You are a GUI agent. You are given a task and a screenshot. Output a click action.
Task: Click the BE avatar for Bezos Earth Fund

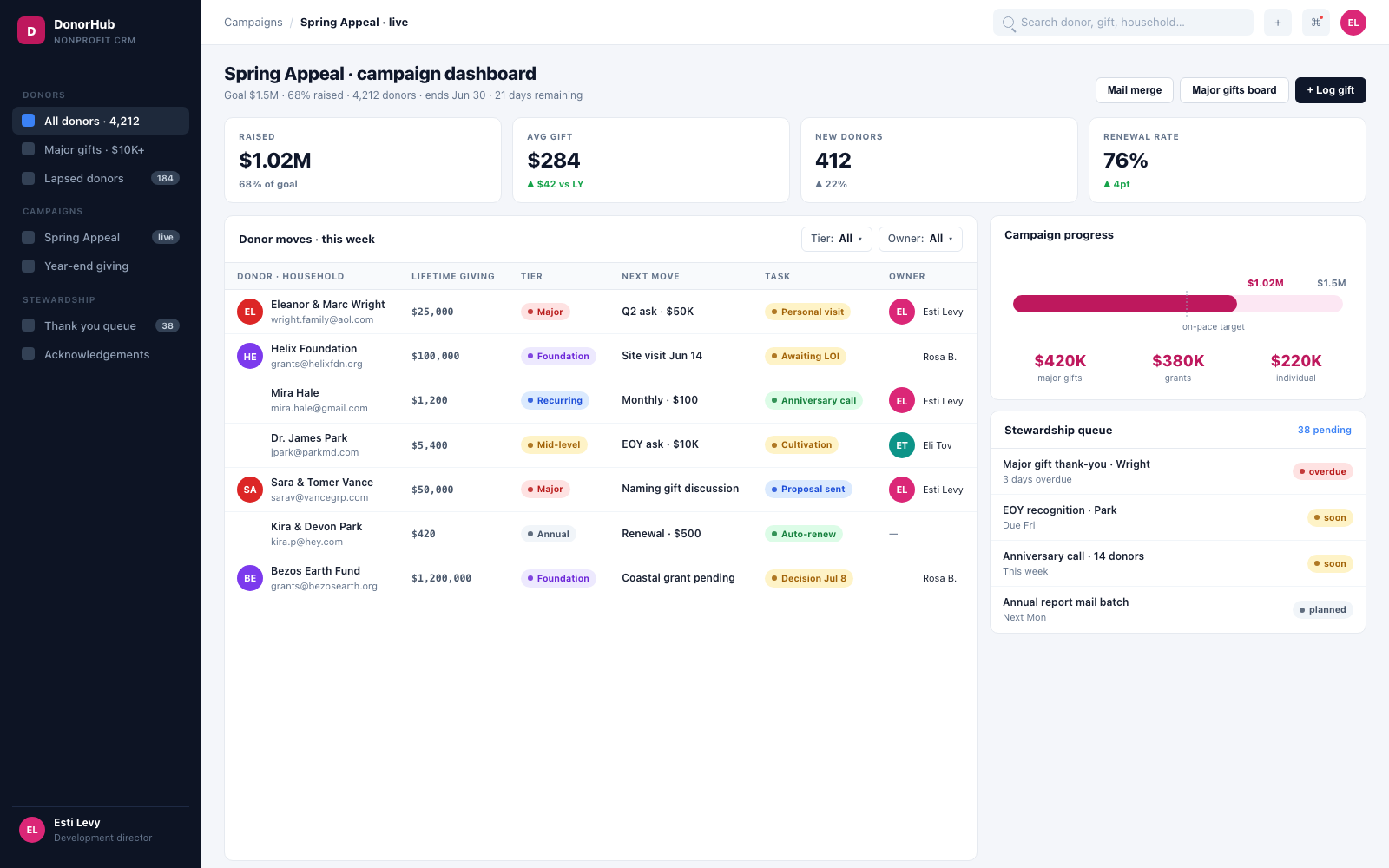pyautogui.click(x=250, y=578)
